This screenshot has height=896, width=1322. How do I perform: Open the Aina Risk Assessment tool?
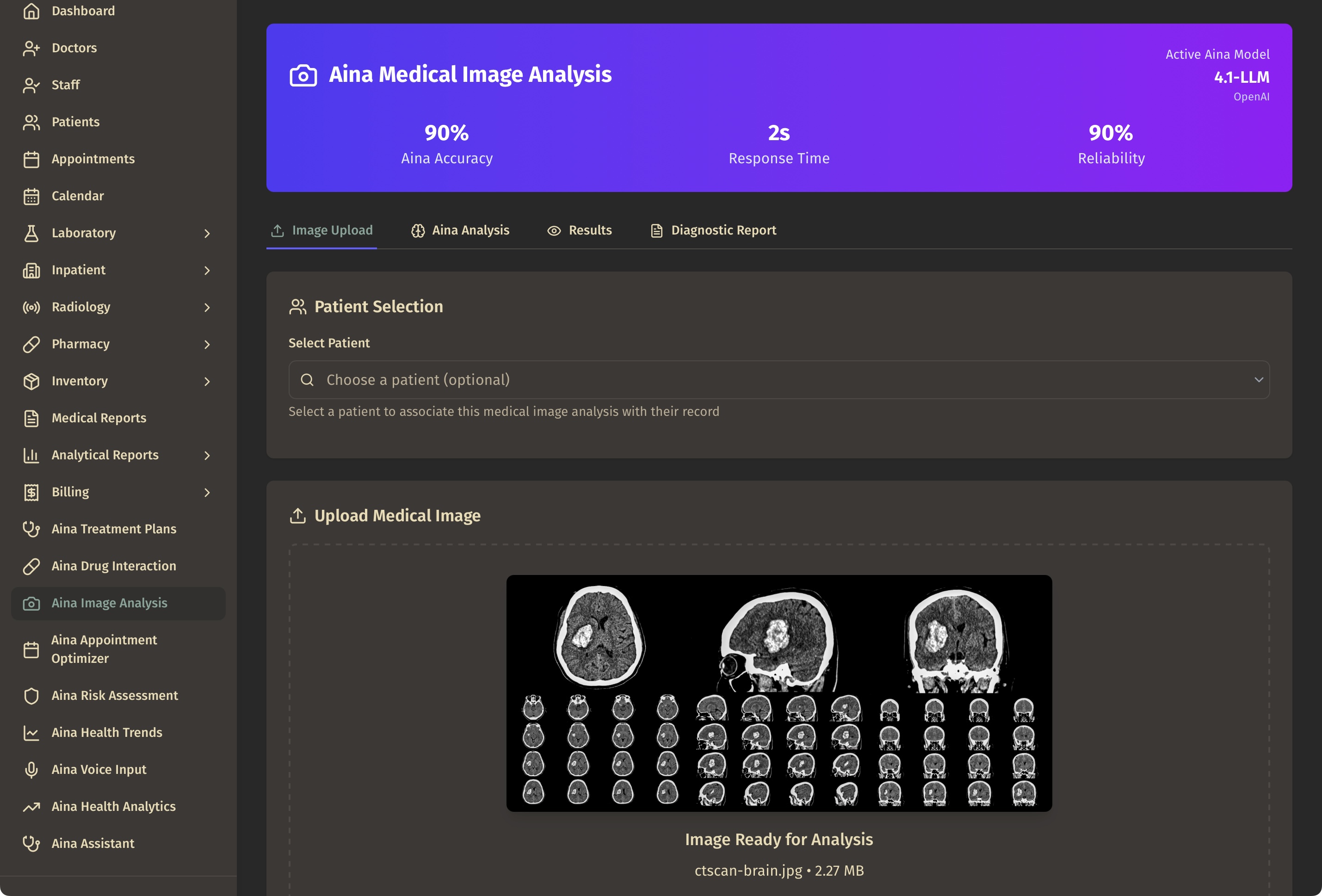[113, 695]
